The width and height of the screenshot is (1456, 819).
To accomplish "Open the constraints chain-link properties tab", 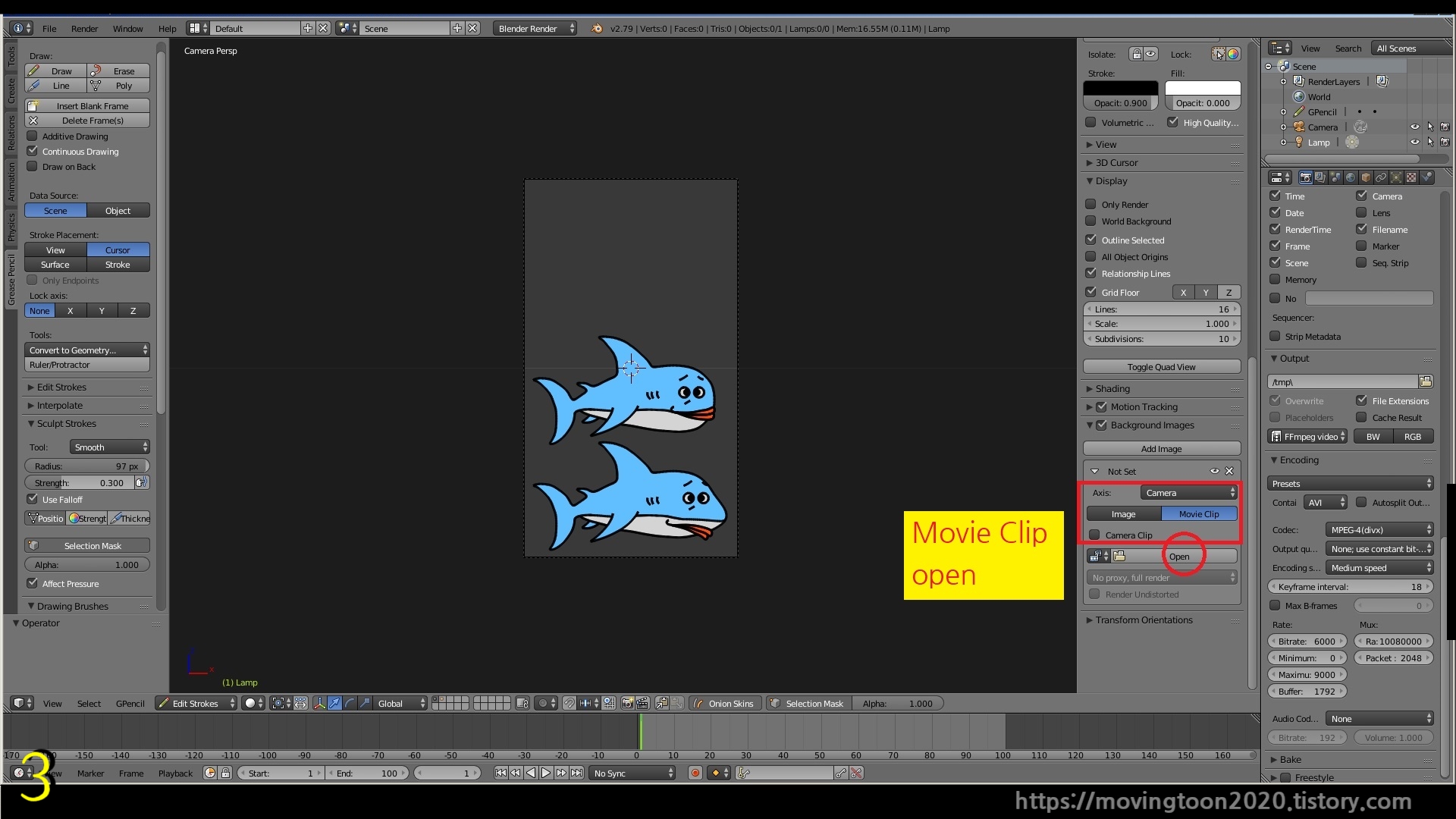I will point(1381,177).
